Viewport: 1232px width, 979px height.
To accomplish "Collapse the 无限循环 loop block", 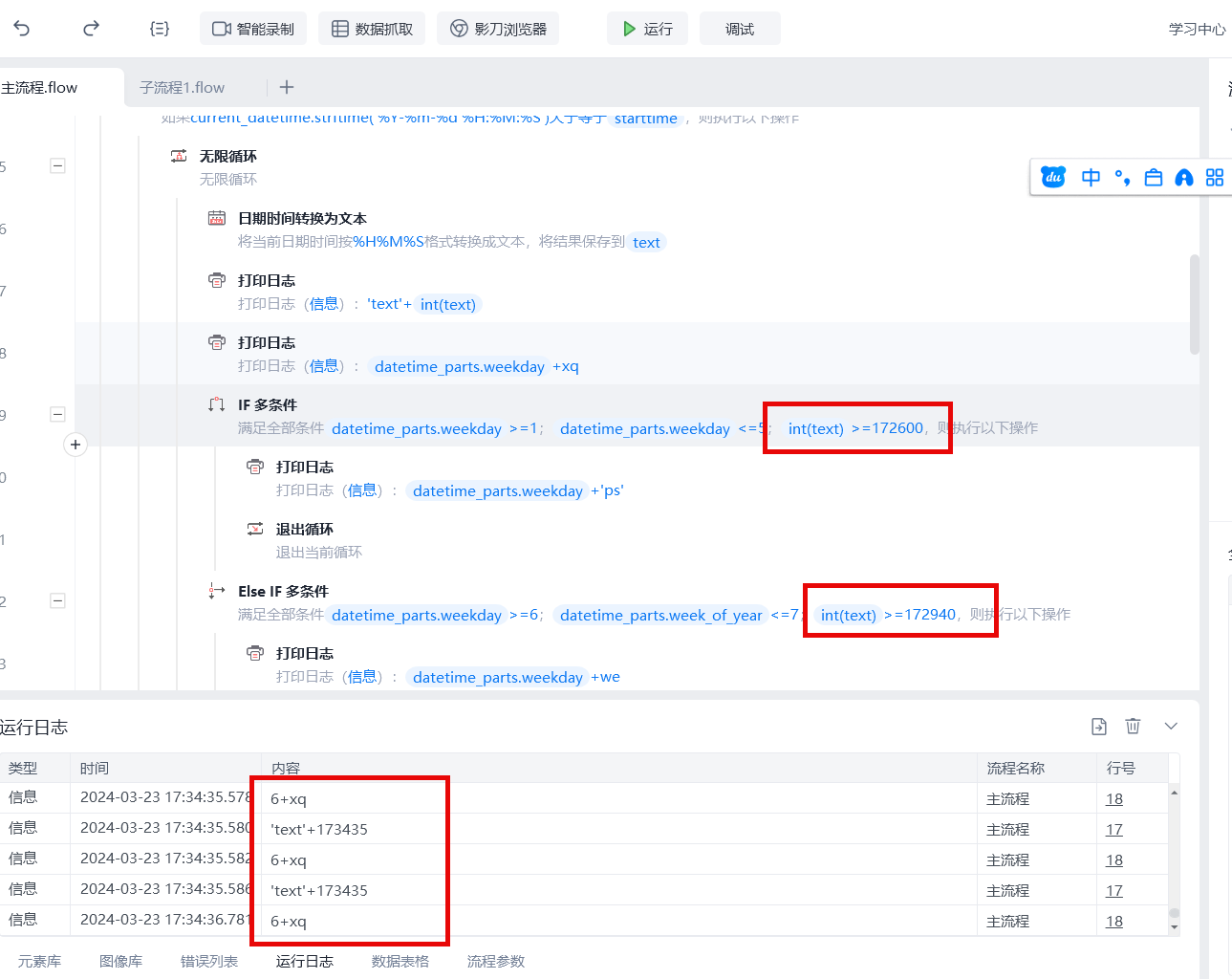I will (57, 165).
